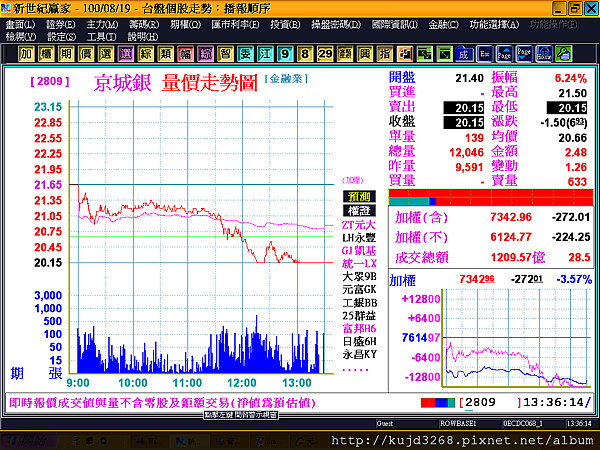
Task: Open the 主力(M) menu
Action: (x=102, y=25)
